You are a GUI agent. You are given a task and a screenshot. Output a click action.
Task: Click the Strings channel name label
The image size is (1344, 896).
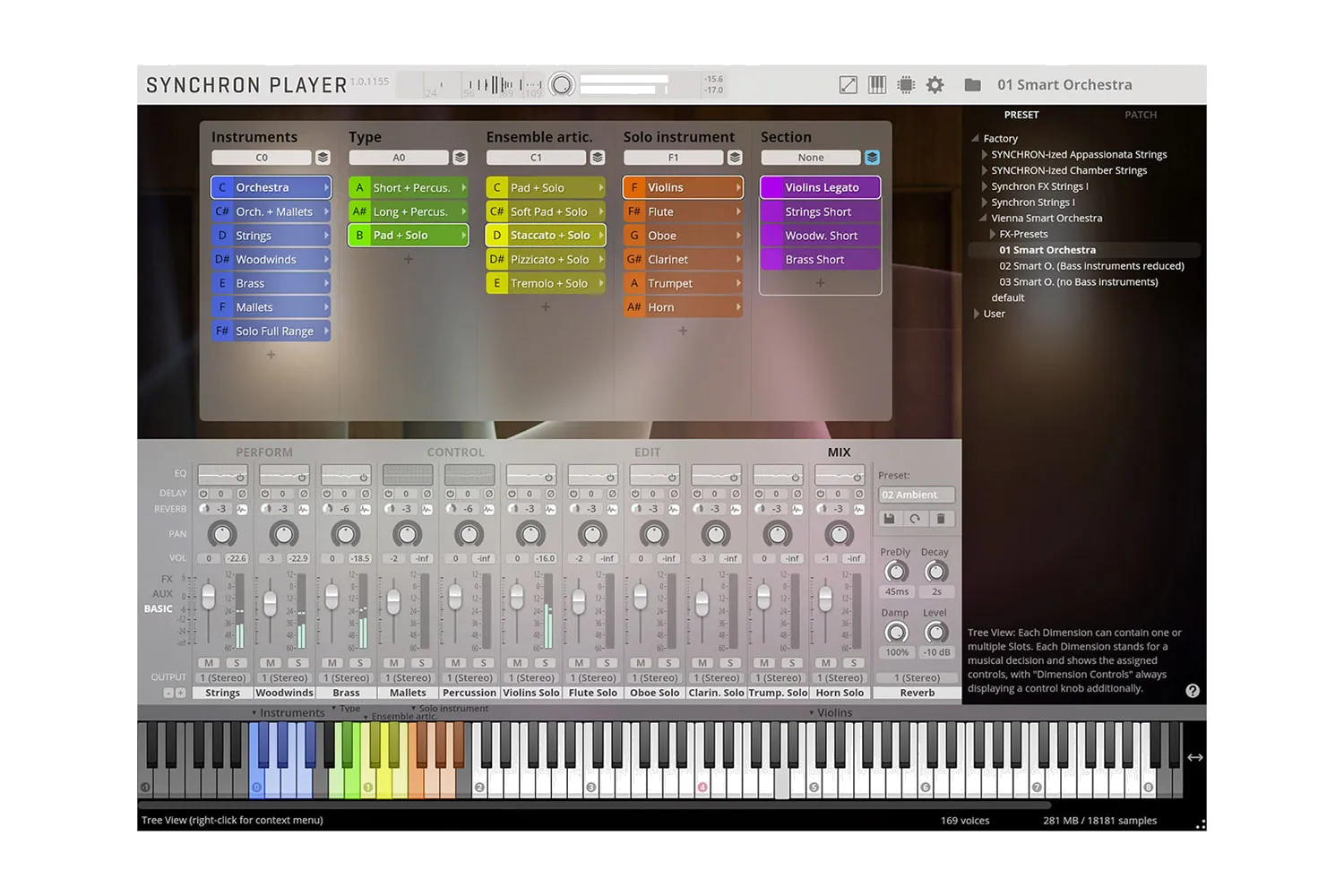pos(222,693)
